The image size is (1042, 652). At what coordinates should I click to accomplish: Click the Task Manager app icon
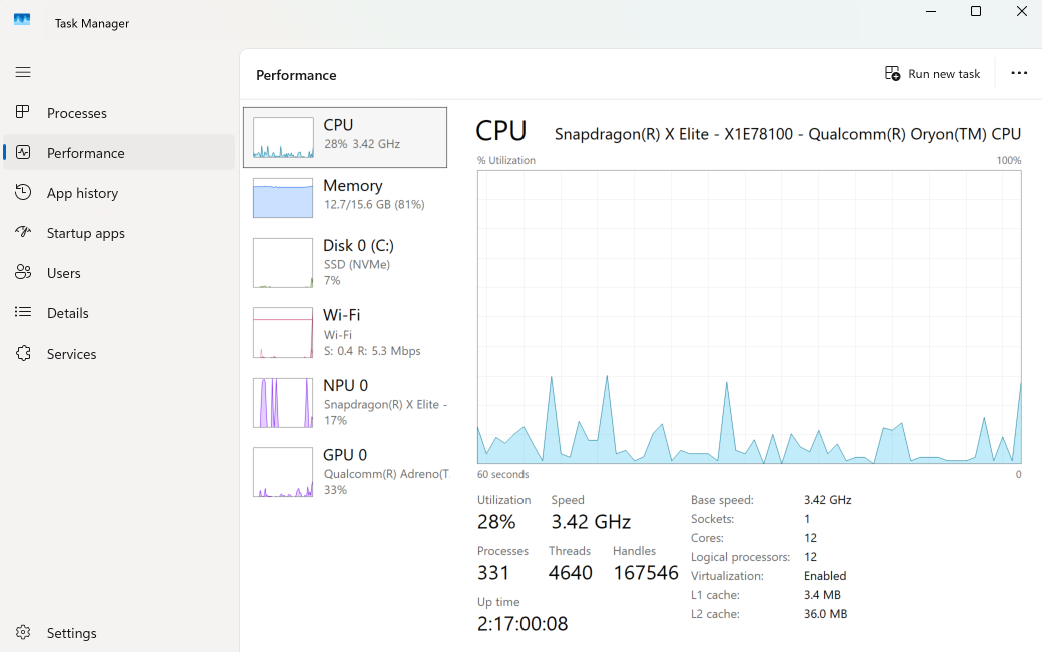tap(22, 20)
